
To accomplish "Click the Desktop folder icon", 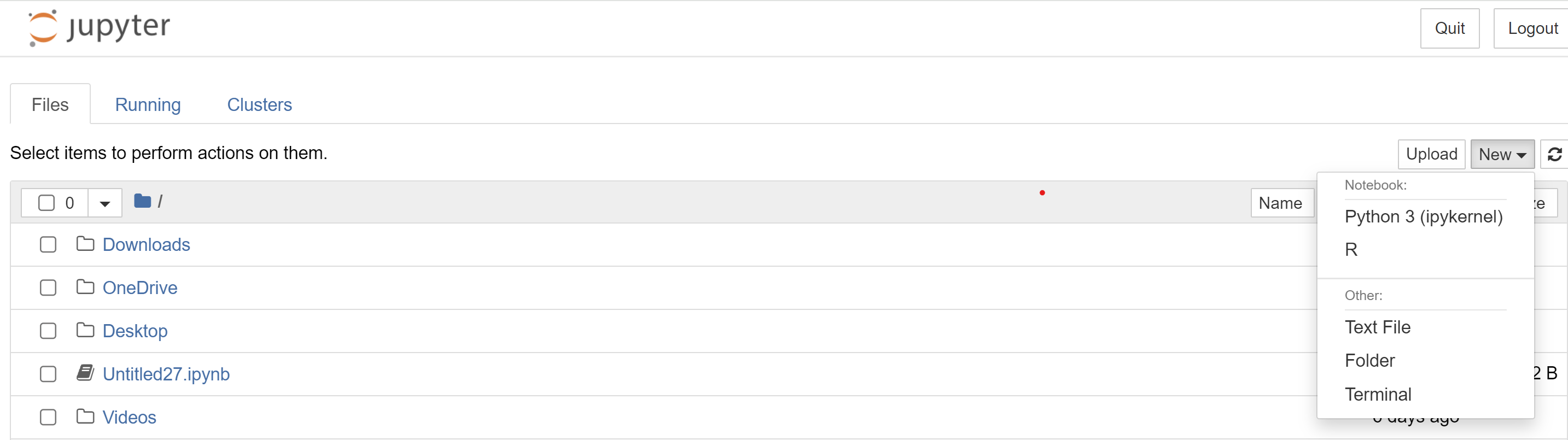I will [85, 331].
